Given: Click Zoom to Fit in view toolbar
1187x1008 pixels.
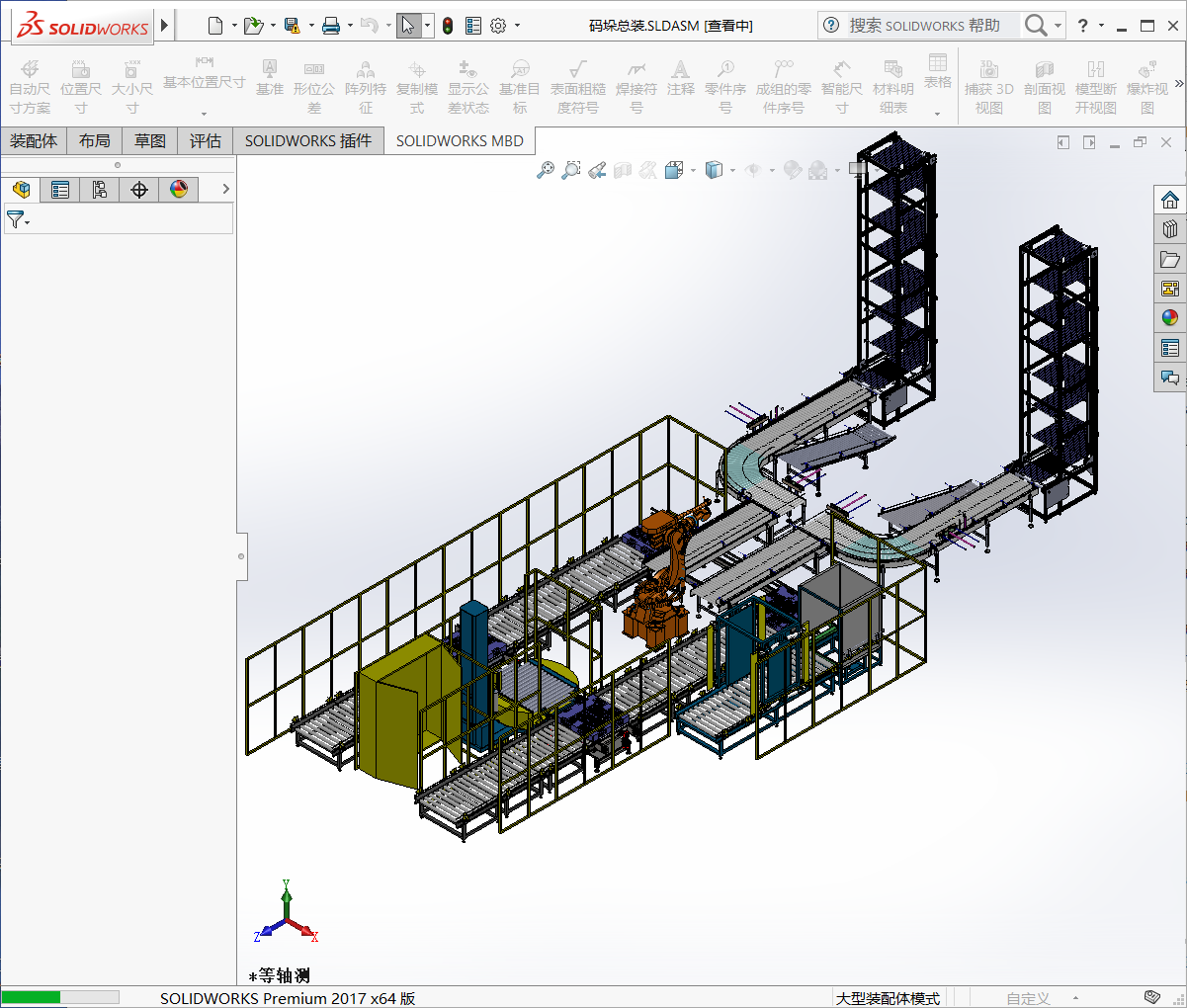Looking at the screenshot, I should 545,170.
